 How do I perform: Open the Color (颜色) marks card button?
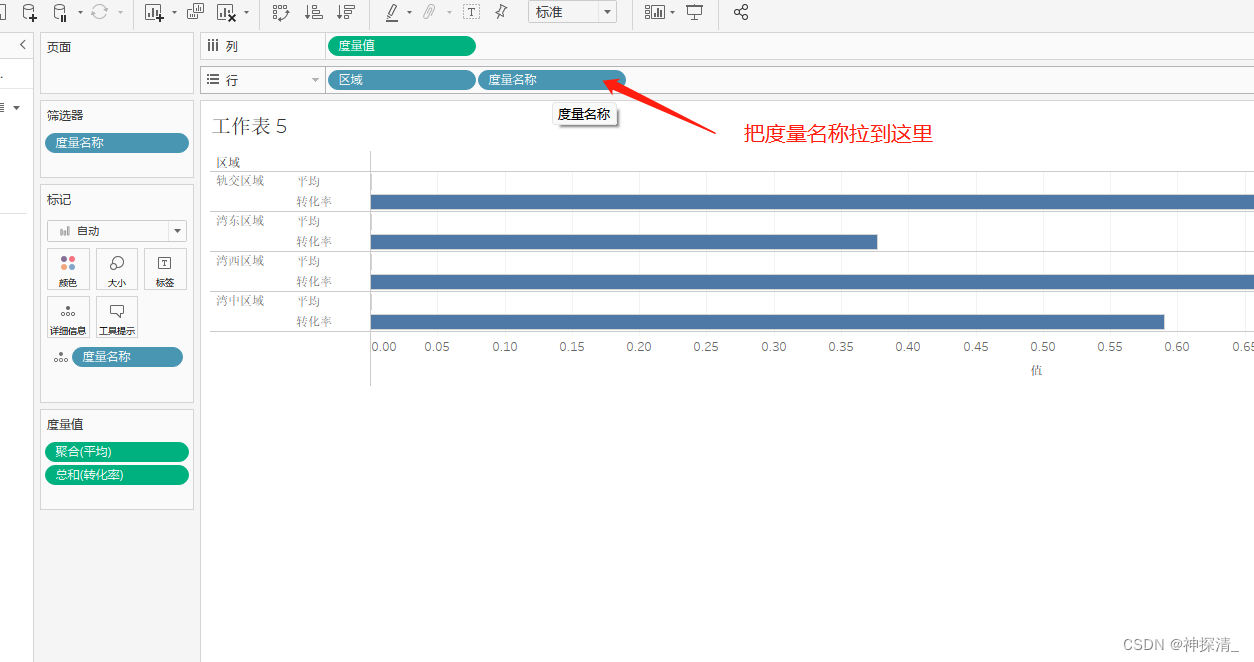[68, 268]
